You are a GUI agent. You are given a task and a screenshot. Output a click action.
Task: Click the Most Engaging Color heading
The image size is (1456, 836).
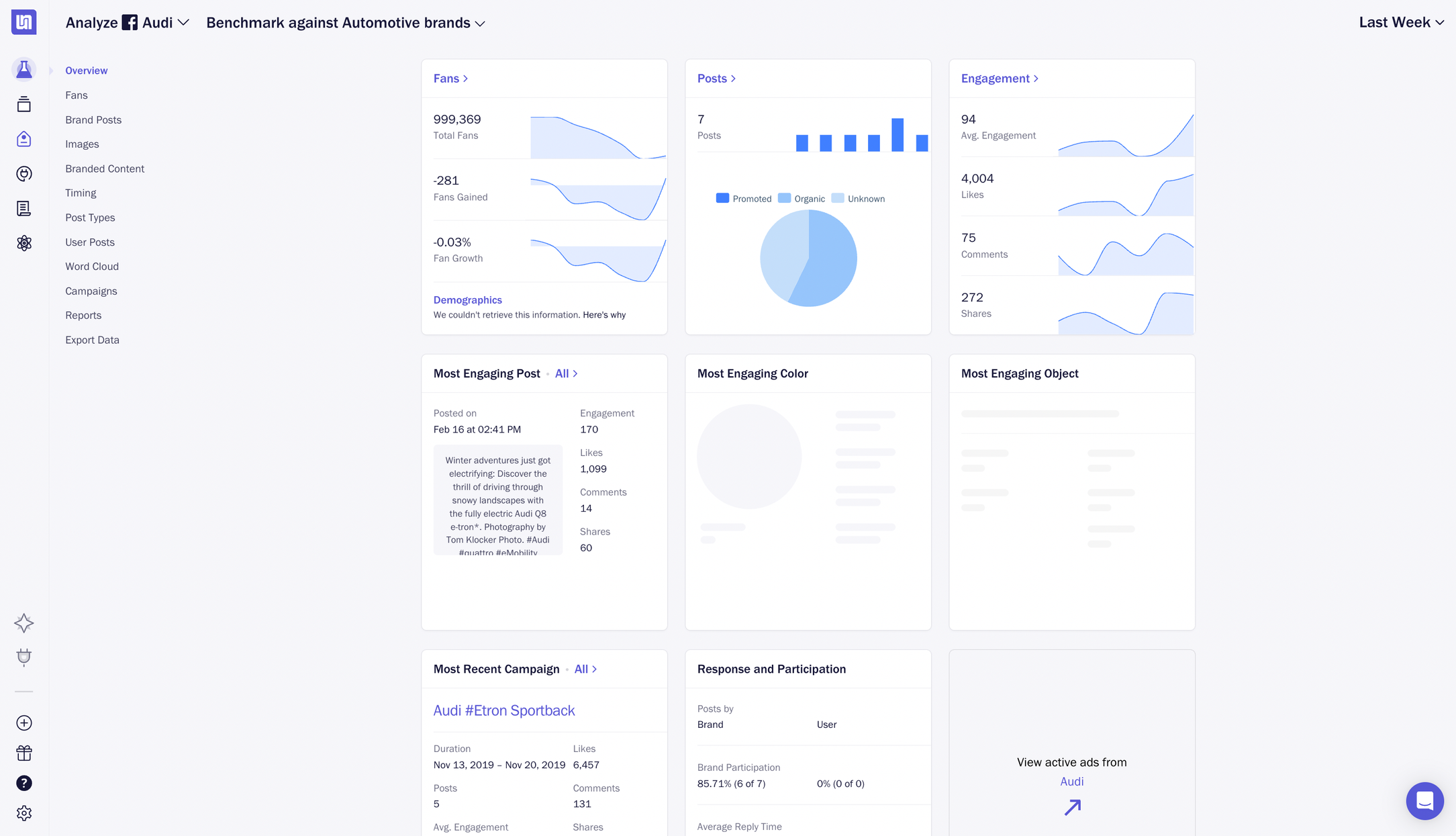[x=753, y=373]
